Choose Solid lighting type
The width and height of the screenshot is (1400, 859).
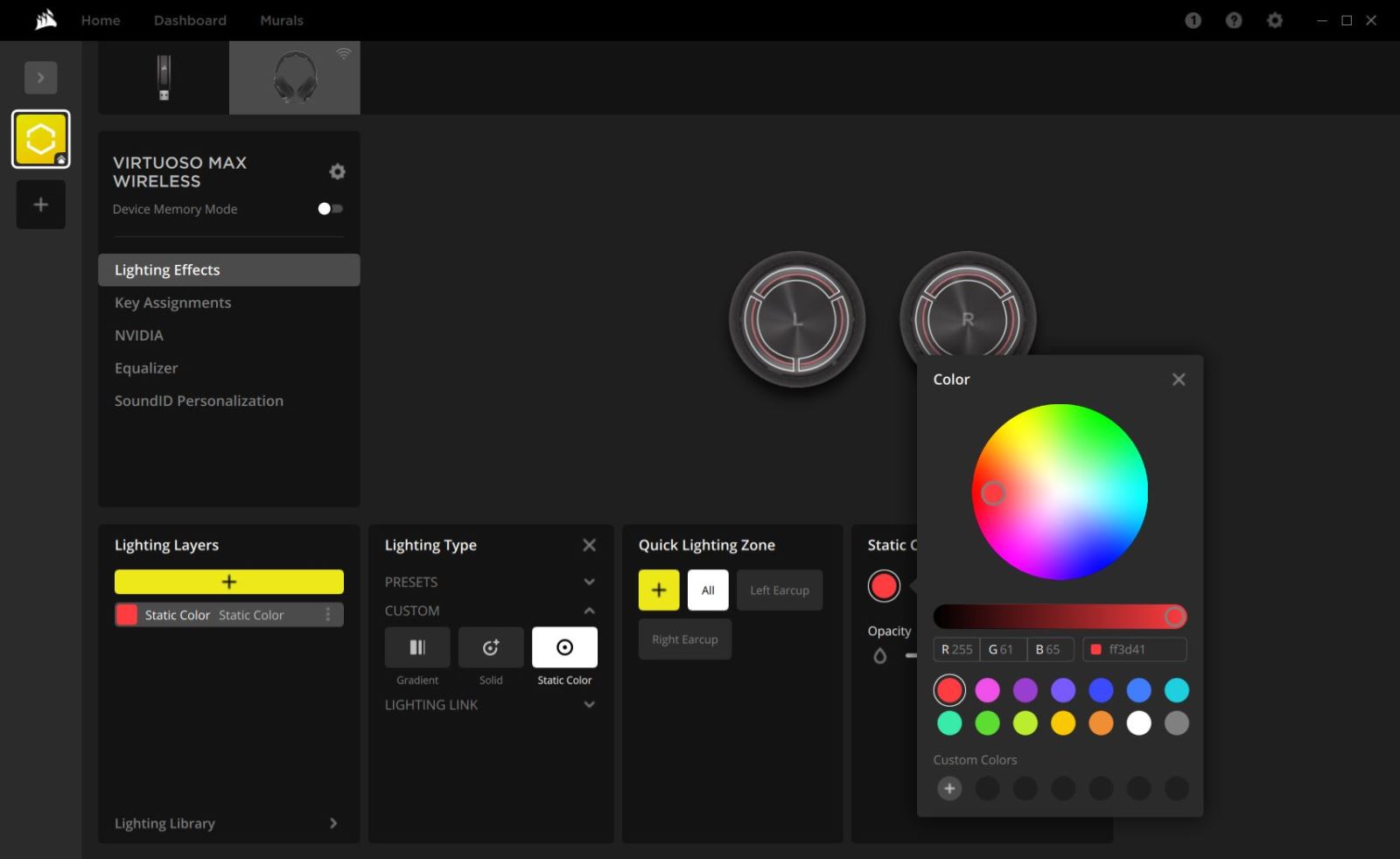tap(491, 647)
